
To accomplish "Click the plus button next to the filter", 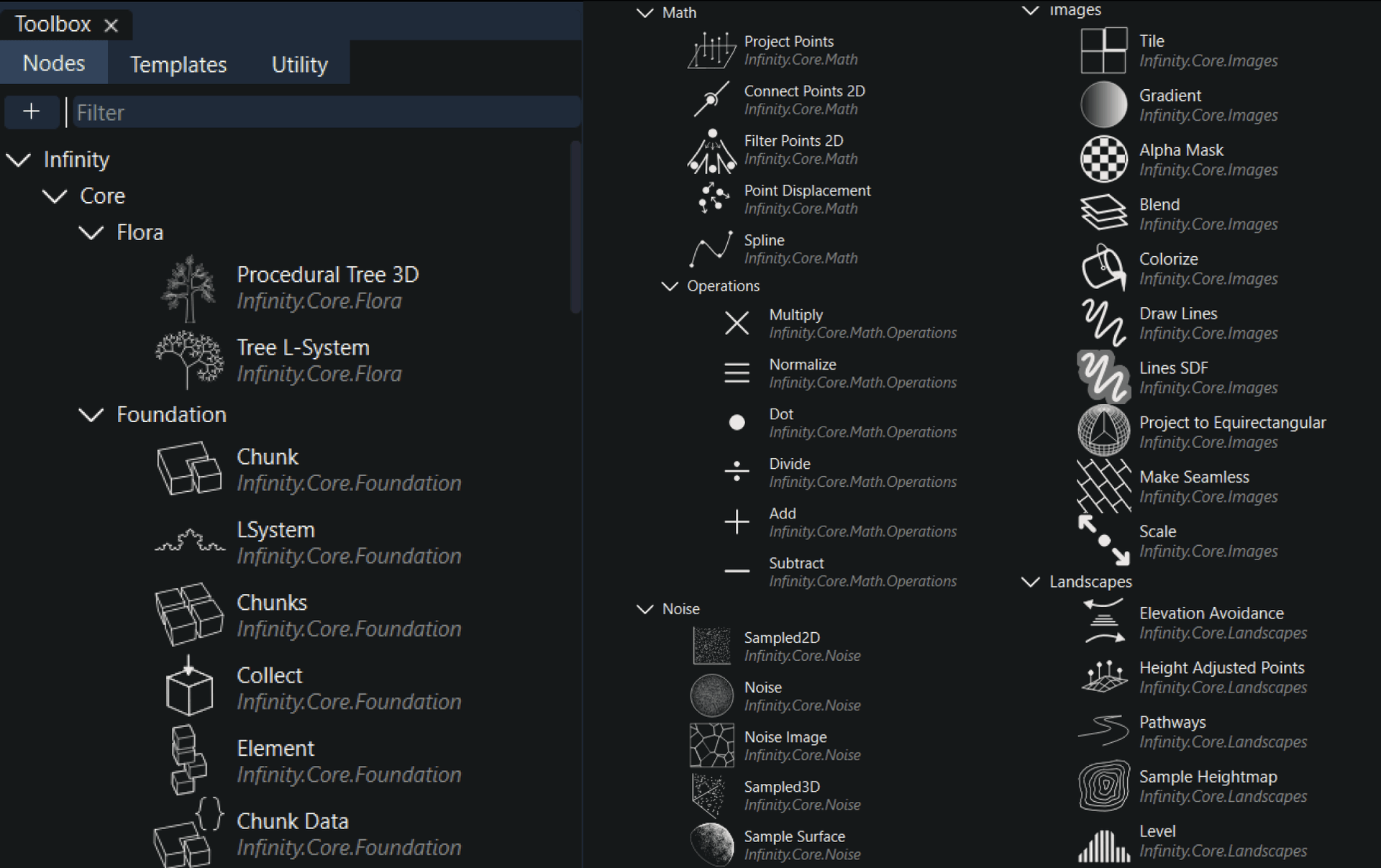I will click(32, 111).
